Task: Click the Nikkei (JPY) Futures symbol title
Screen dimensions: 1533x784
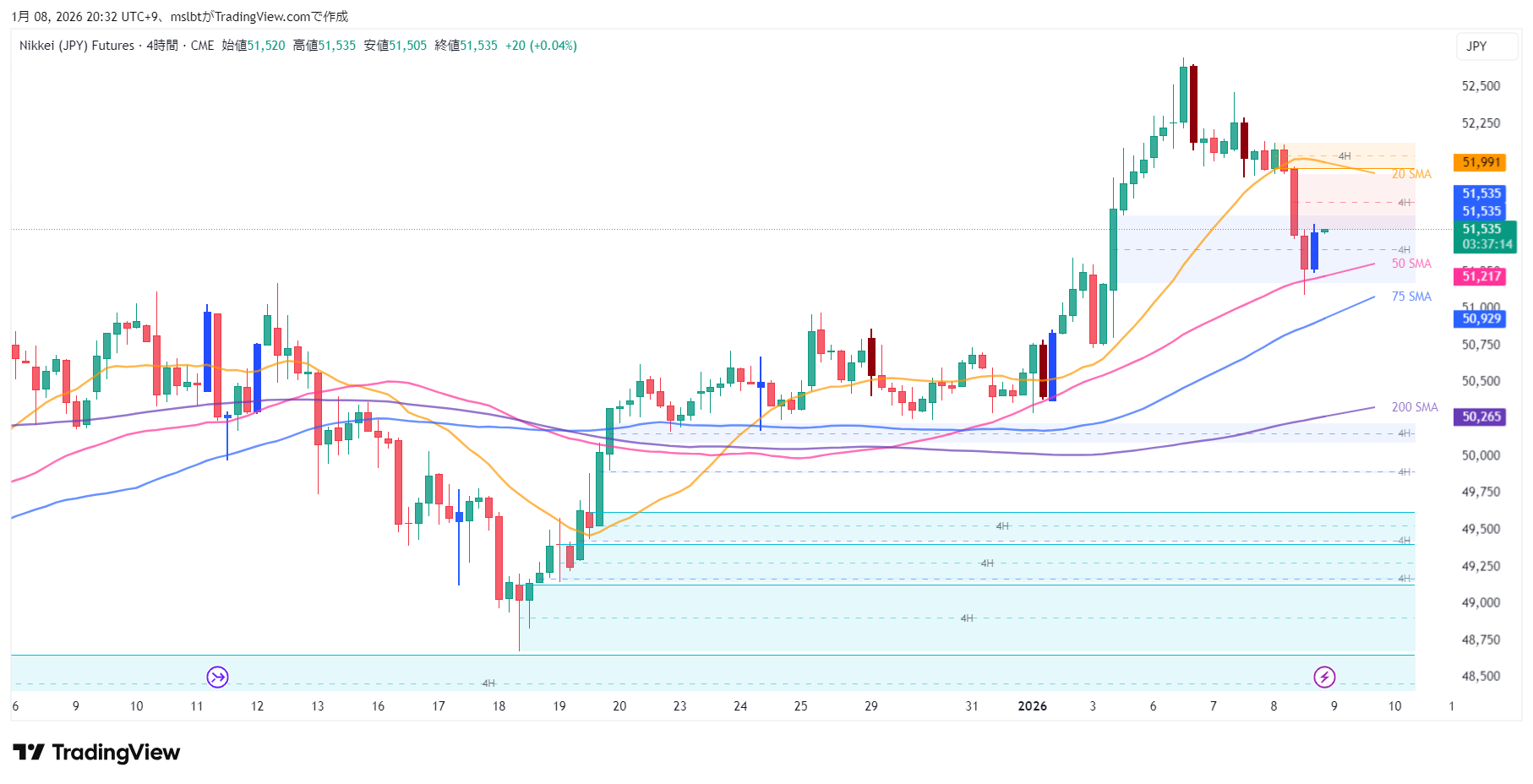Action: (77, 46)
